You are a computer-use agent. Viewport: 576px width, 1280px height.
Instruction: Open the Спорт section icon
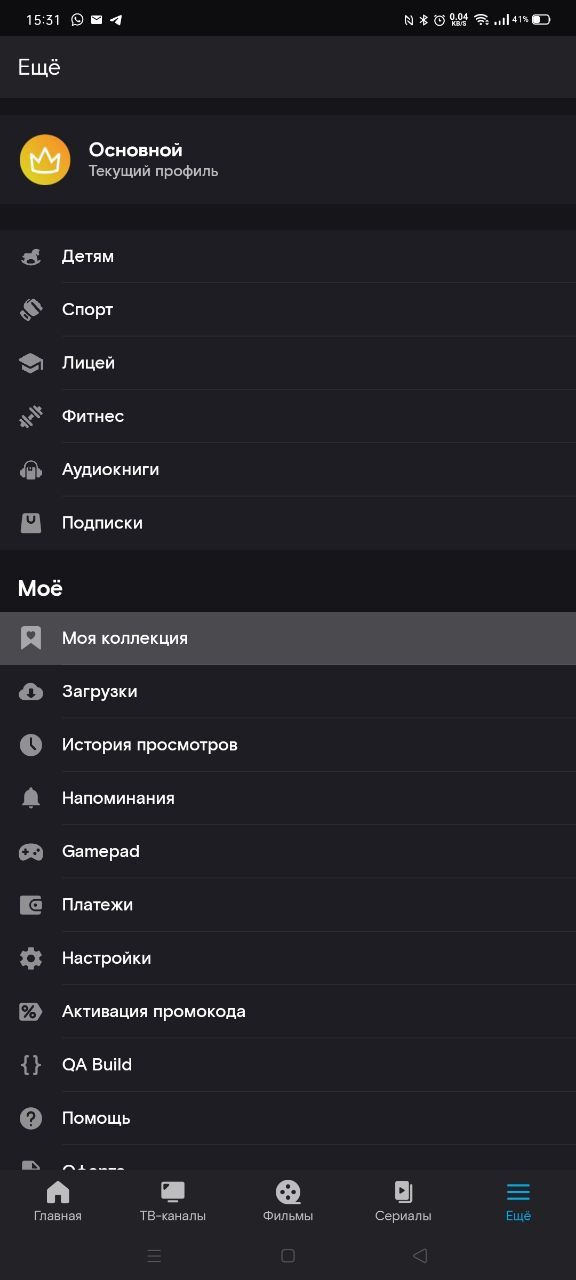coord(31,310)
